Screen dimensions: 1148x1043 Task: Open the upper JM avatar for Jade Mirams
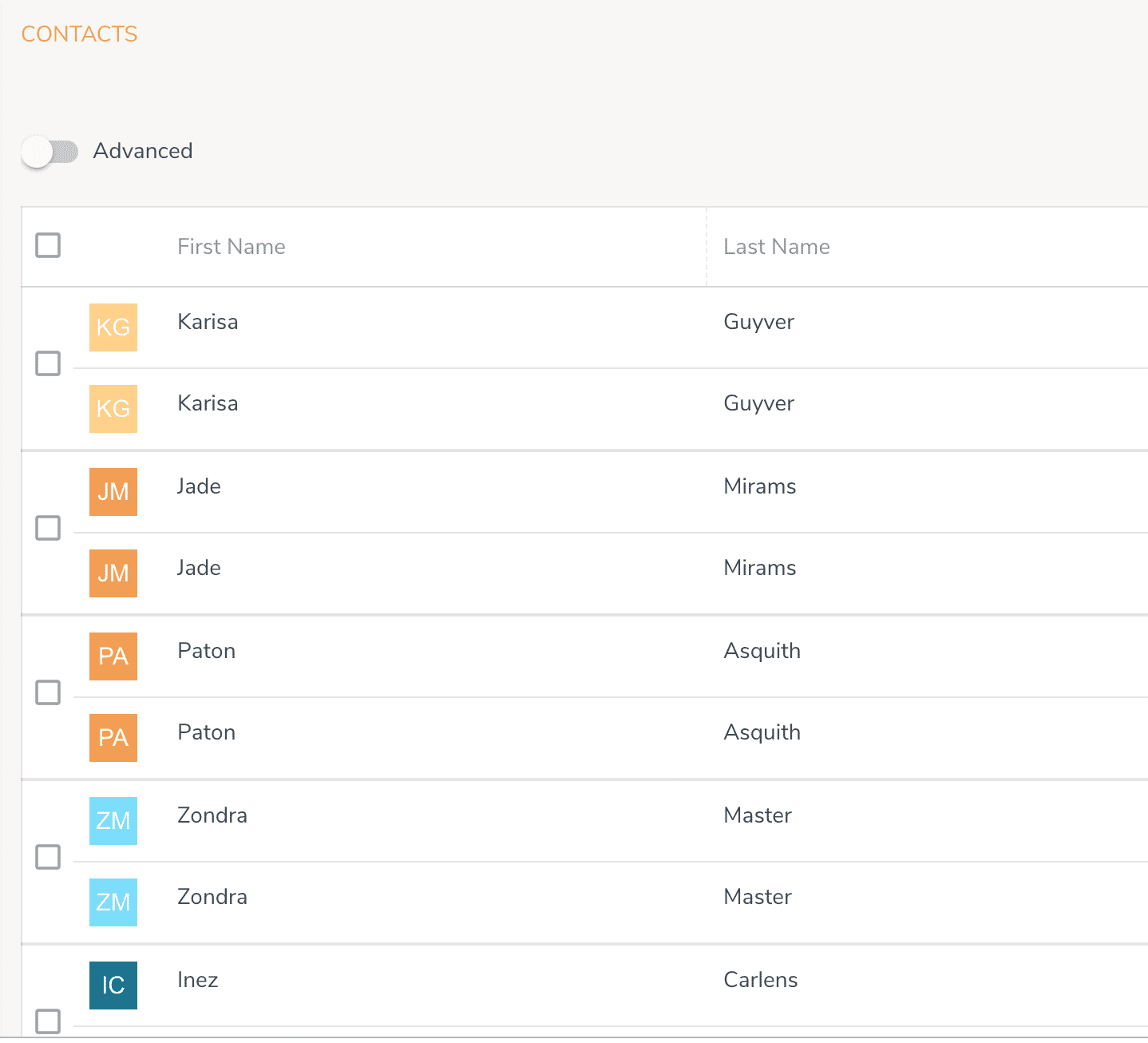tap(113, 492)
